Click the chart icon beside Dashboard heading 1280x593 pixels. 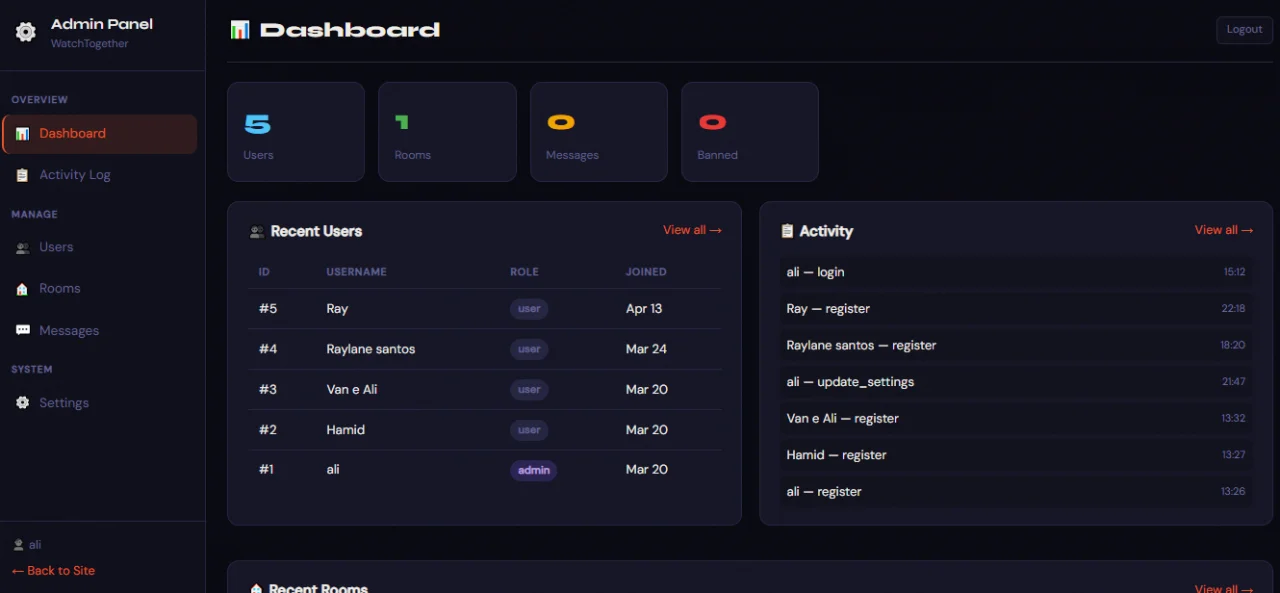tap(240, 30)
